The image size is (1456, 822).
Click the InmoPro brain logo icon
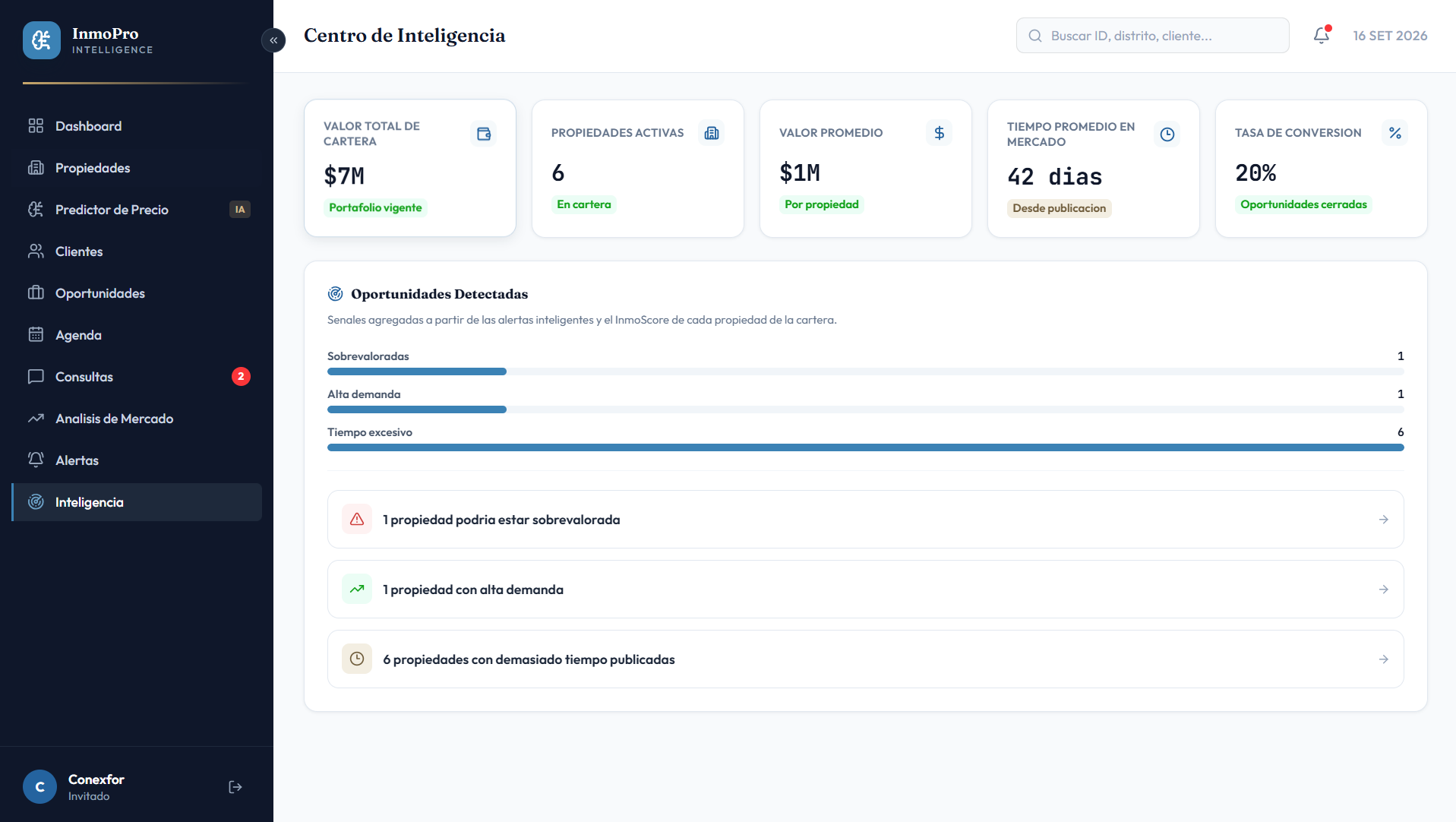[42, 40]
